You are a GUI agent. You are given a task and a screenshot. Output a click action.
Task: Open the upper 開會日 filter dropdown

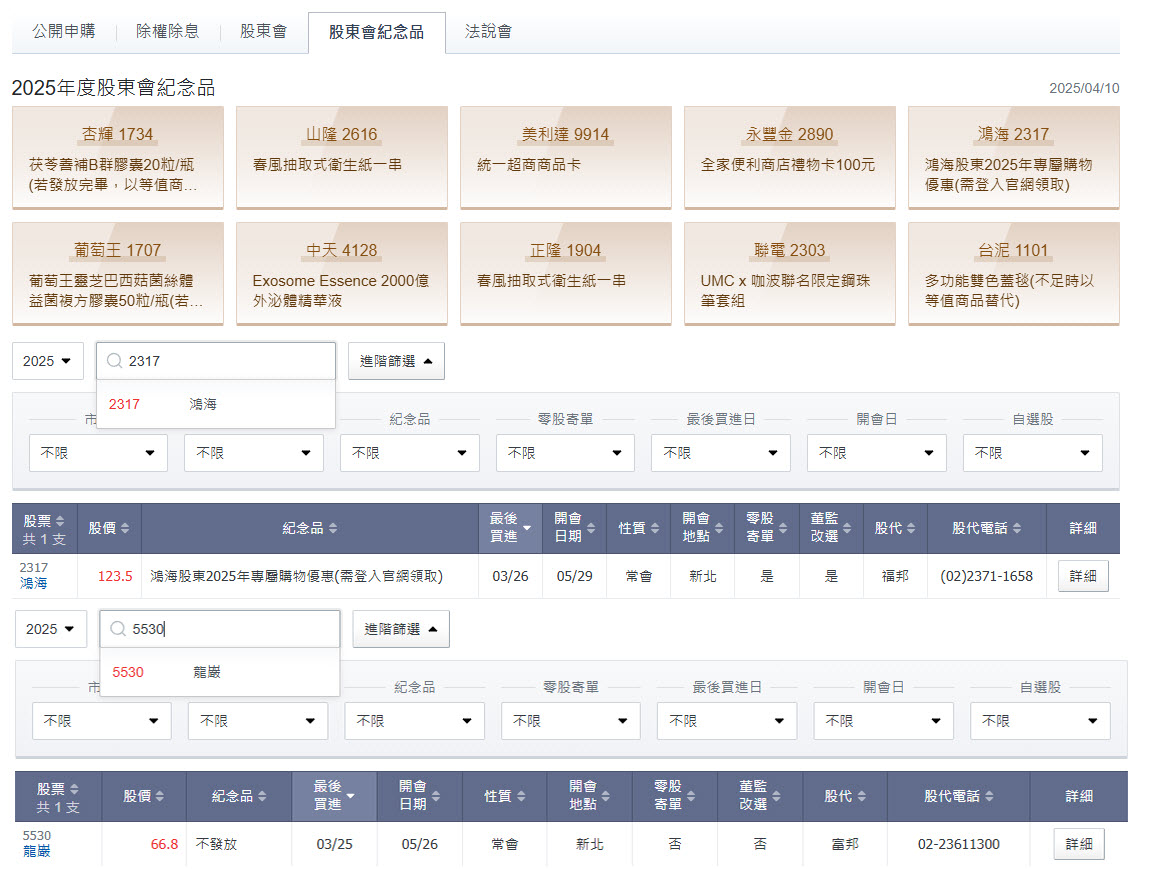pyautogui.click(x=876, y=453)
